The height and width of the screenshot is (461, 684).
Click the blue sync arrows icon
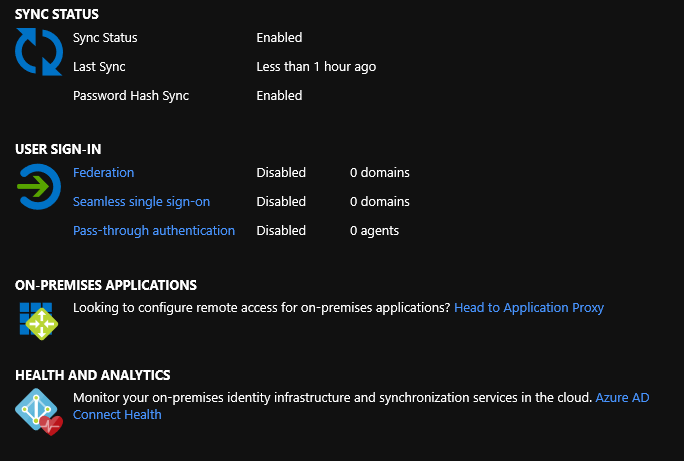(x=39, y=51)
